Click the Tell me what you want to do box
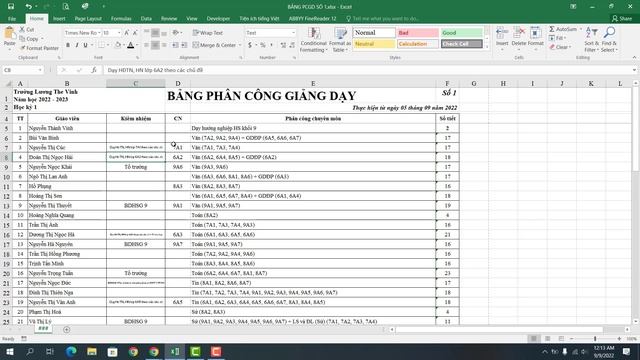 pos(382,19)
